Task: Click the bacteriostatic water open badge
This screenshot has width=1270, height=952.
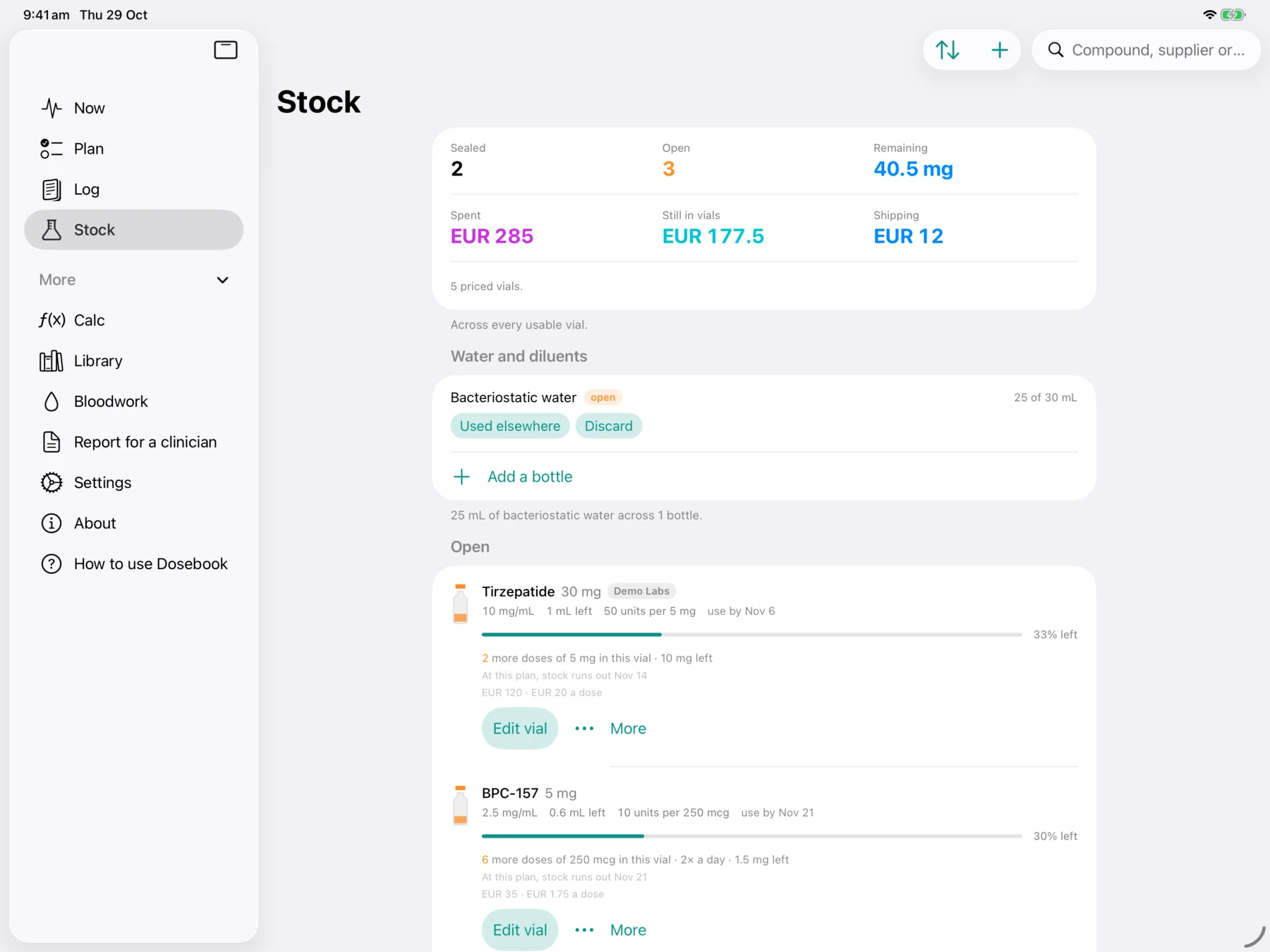Action: [x=603, y=398]
